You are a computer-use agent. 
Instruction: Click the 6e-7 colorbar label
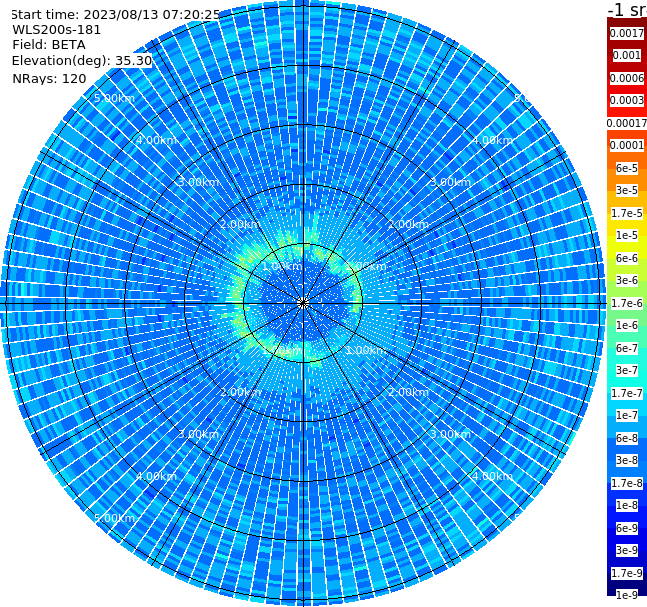click(627, 348)
